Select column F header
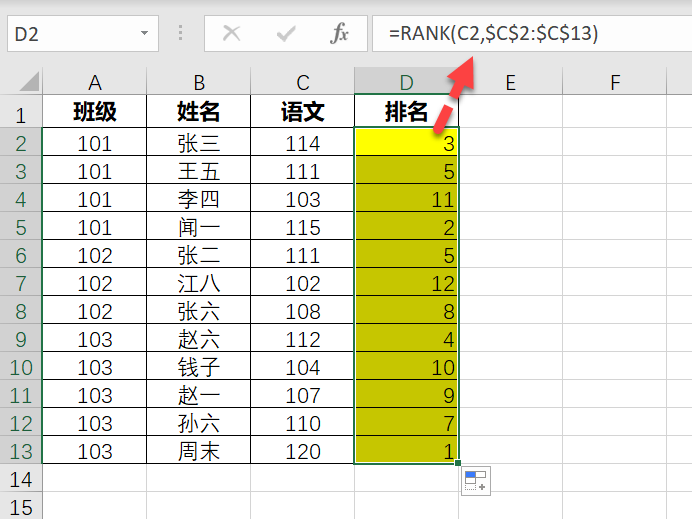The image size is (692, 519). [x=615, y=82]
